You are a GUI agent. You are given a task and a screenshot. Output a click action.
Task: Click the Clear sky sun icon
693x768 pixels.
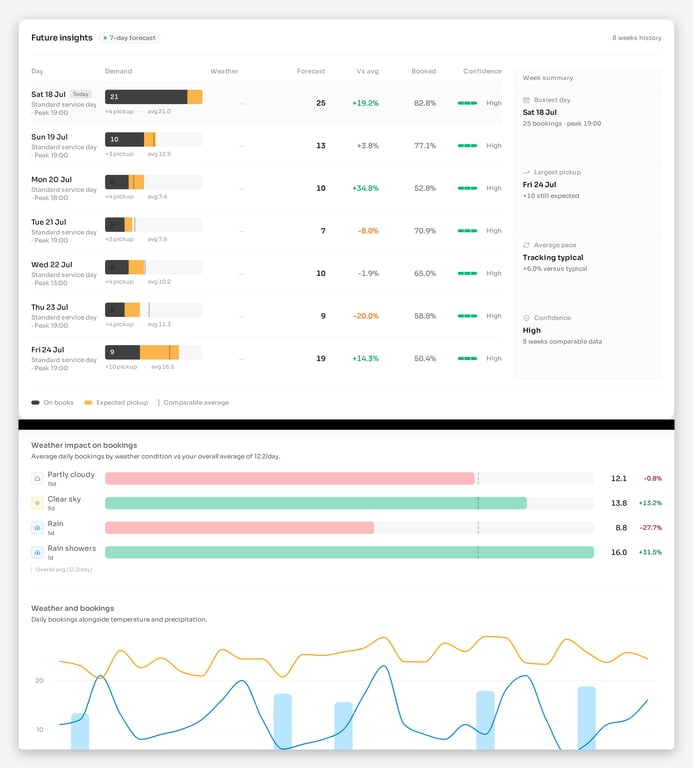click(37, 503)
